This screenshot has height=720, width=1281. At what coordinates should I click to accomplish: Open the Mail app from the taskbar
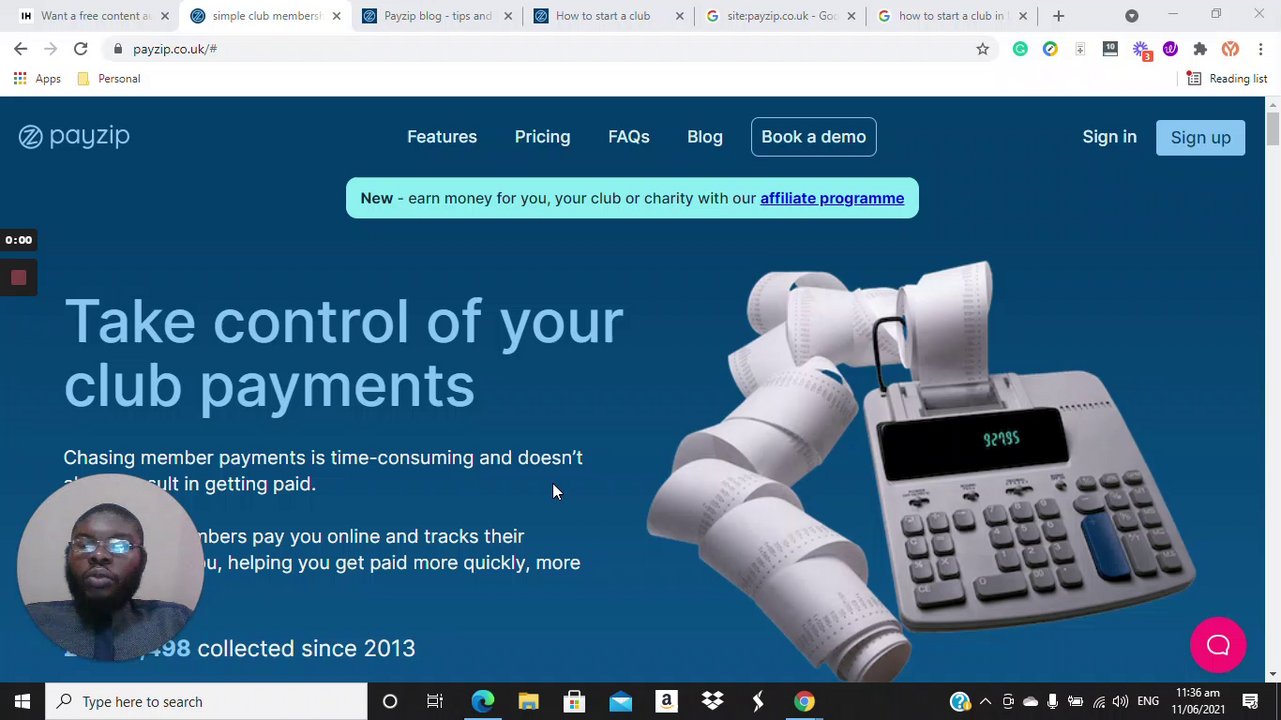click(621, 701)
